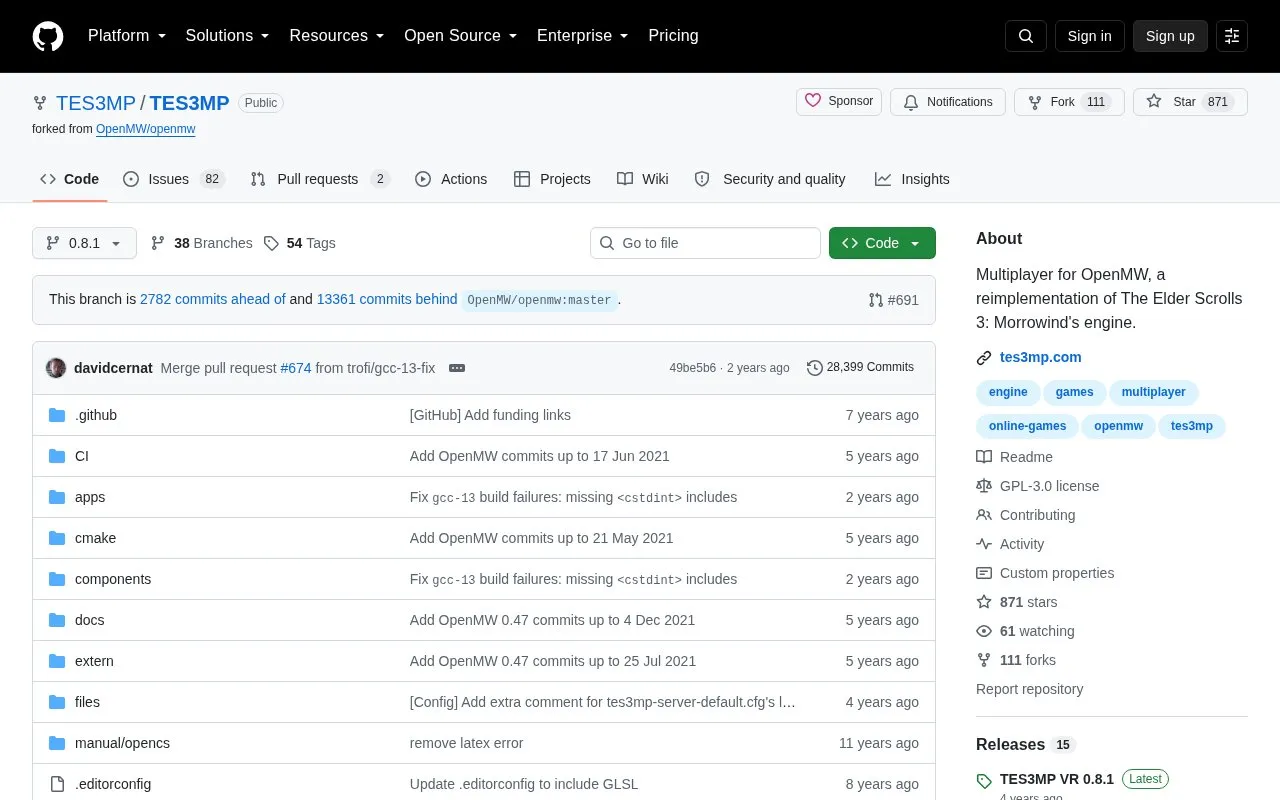Expand the Solutions menu
This screenshot has width=1280, height=800.
coord(227,36)
